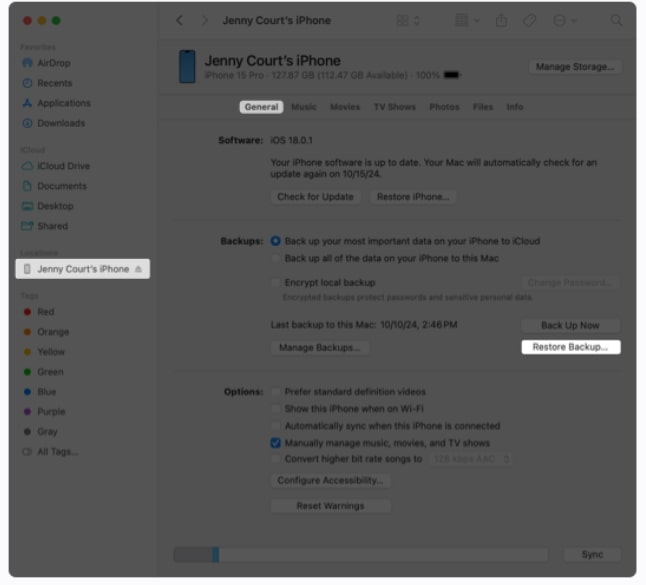Switch to the Info tab
Image resolution: width=646 pixels, height=585 pixels.
tap(515, 107)
